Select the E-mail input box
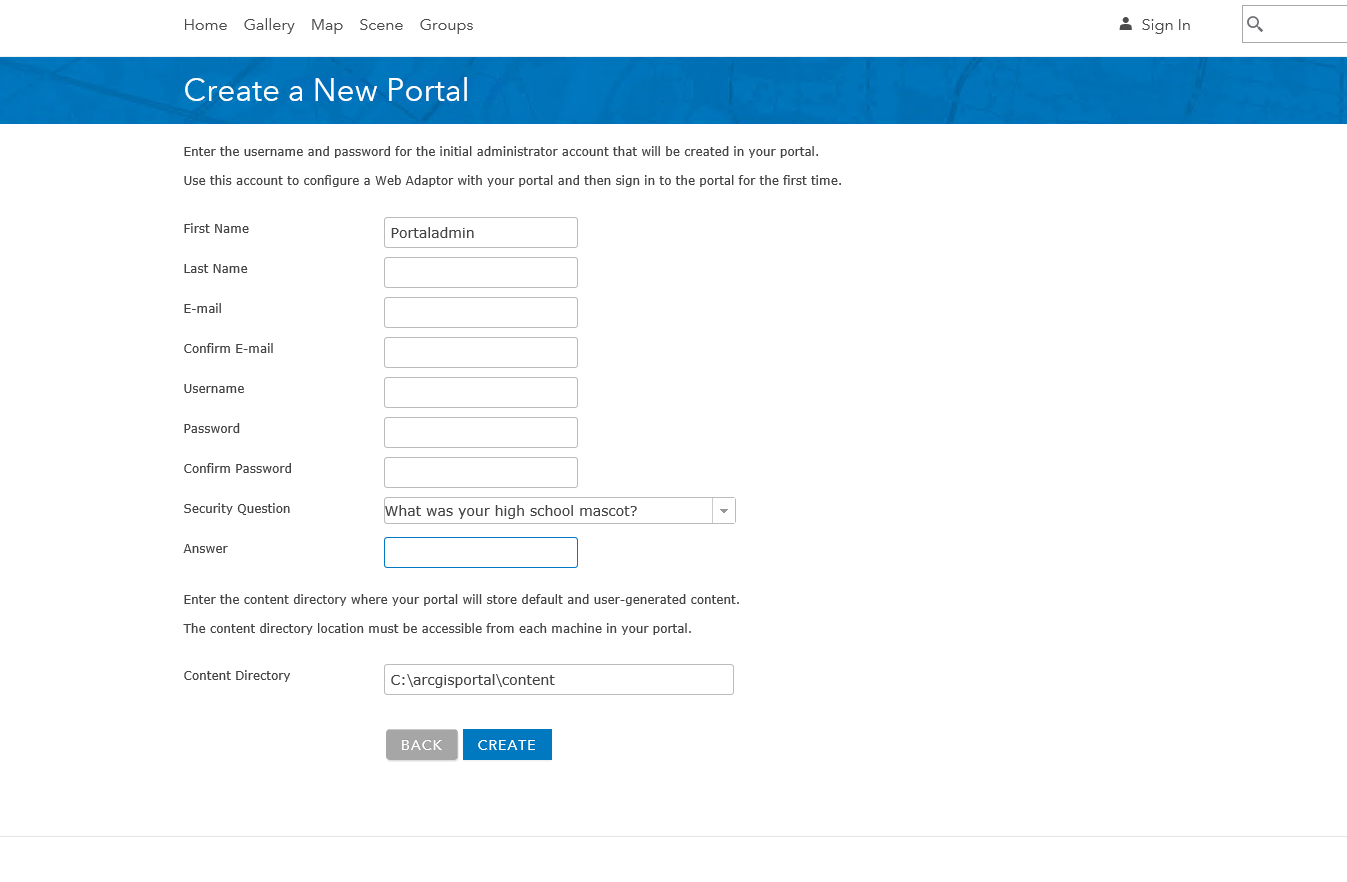 [480, 313]
